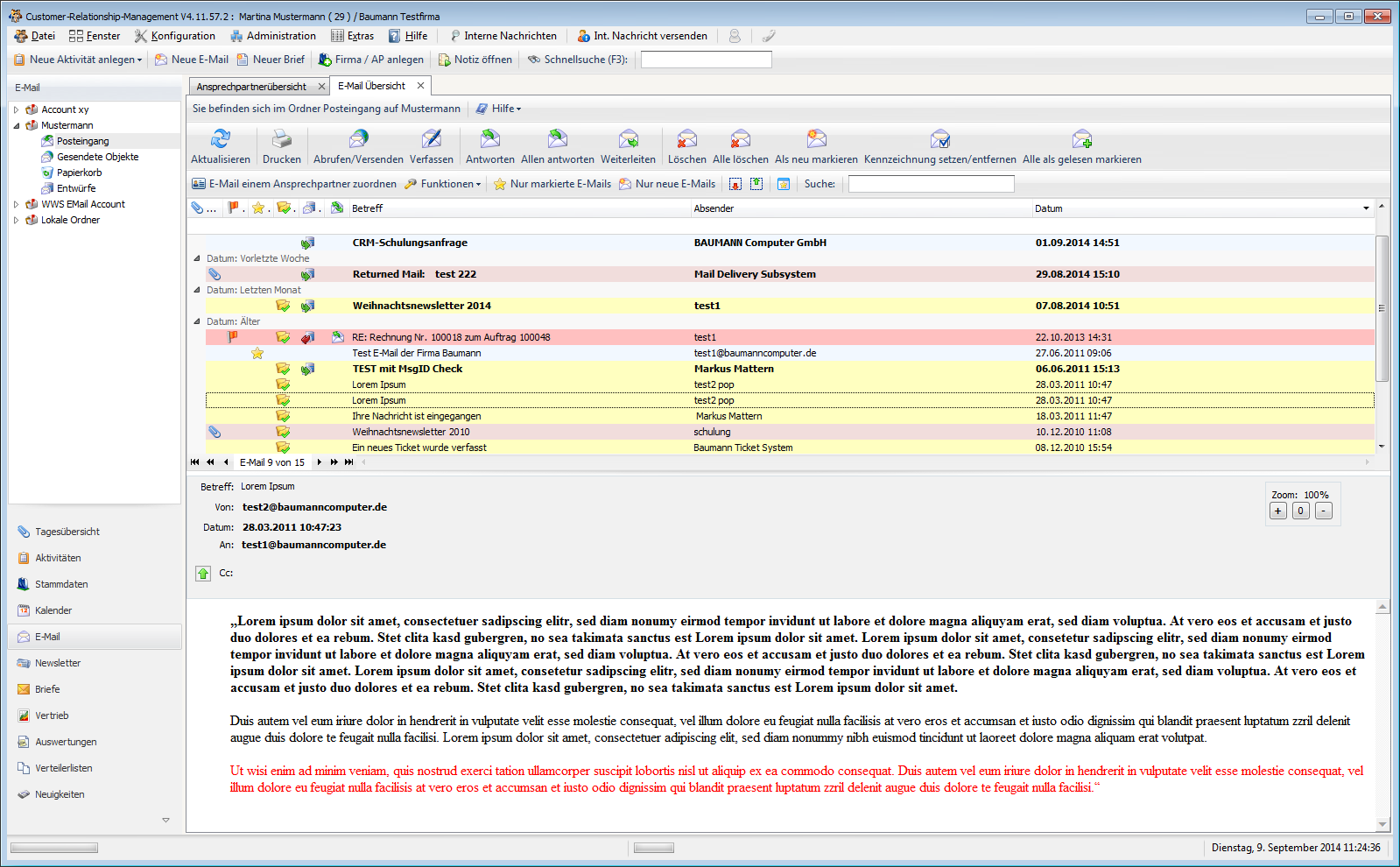This screenshot has height=867, width=1400.
Task: Open Kalender in the left navigation
Action: (53, 610)
